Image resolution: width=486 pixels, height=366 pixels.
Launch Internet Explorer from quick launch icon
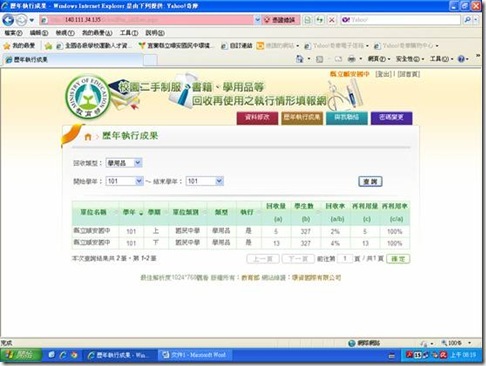pyautogui.click(x=62, y=355)
